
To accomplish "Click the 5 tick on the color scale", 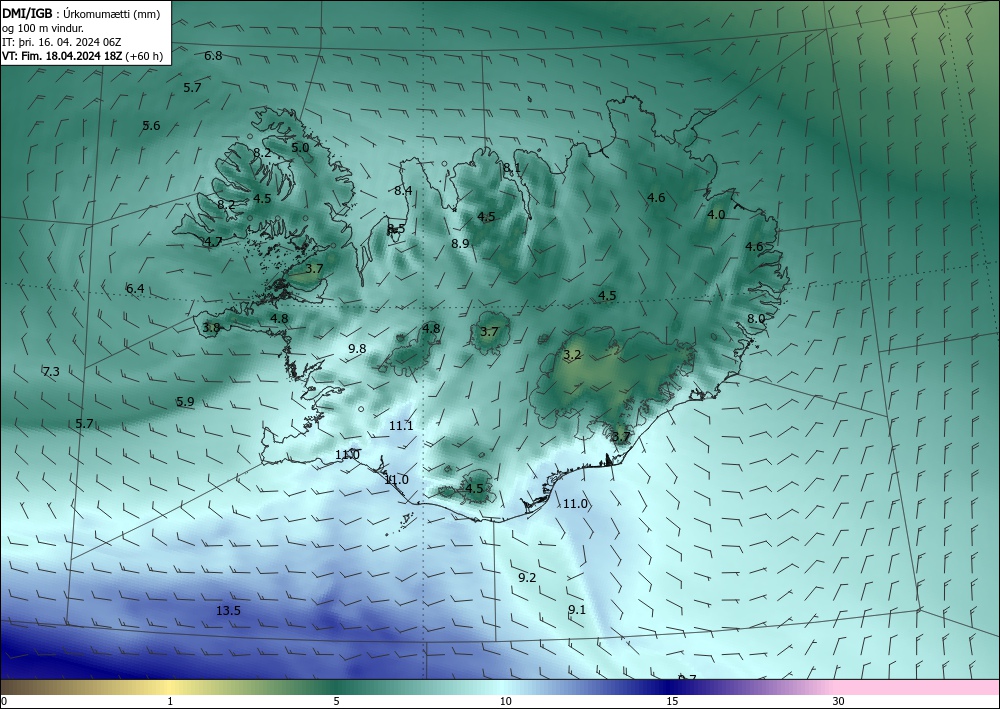I will (336, 701).
